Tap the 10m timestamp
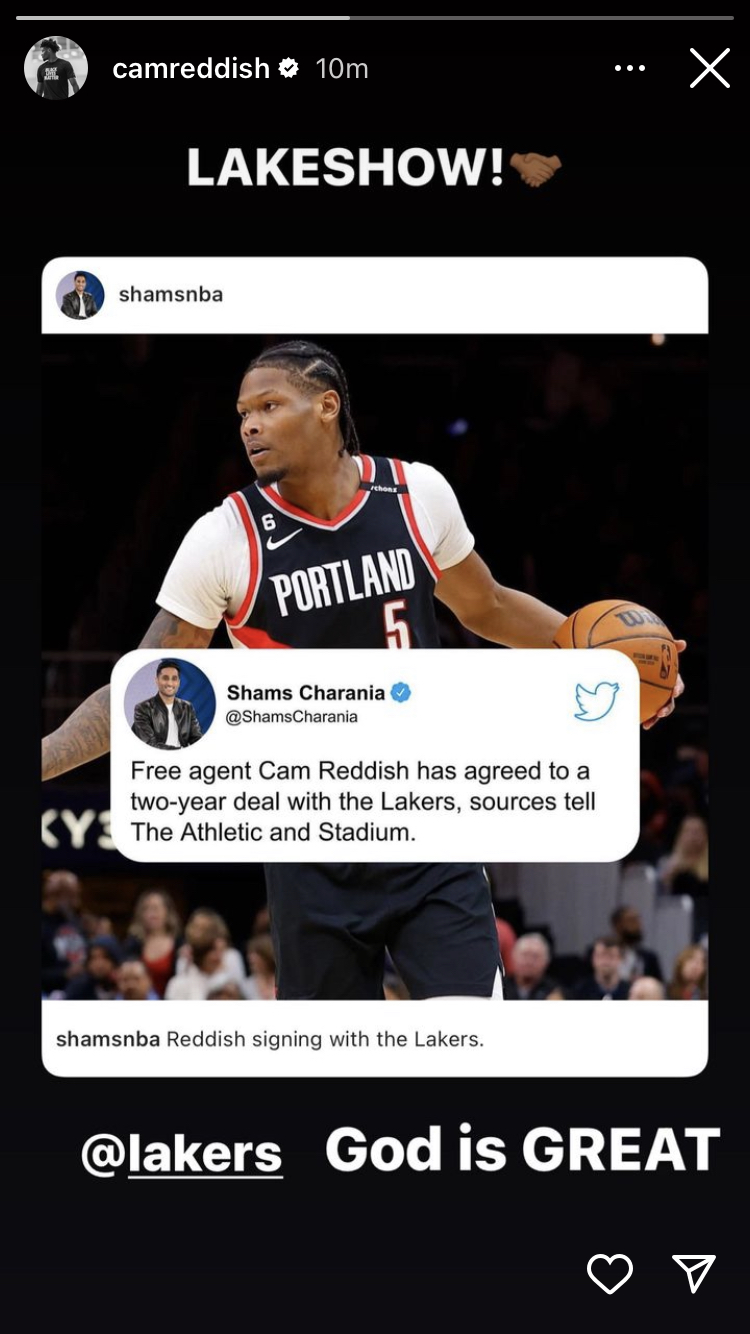The width and height of the screenshot is (750, 1334). point(342,68)
